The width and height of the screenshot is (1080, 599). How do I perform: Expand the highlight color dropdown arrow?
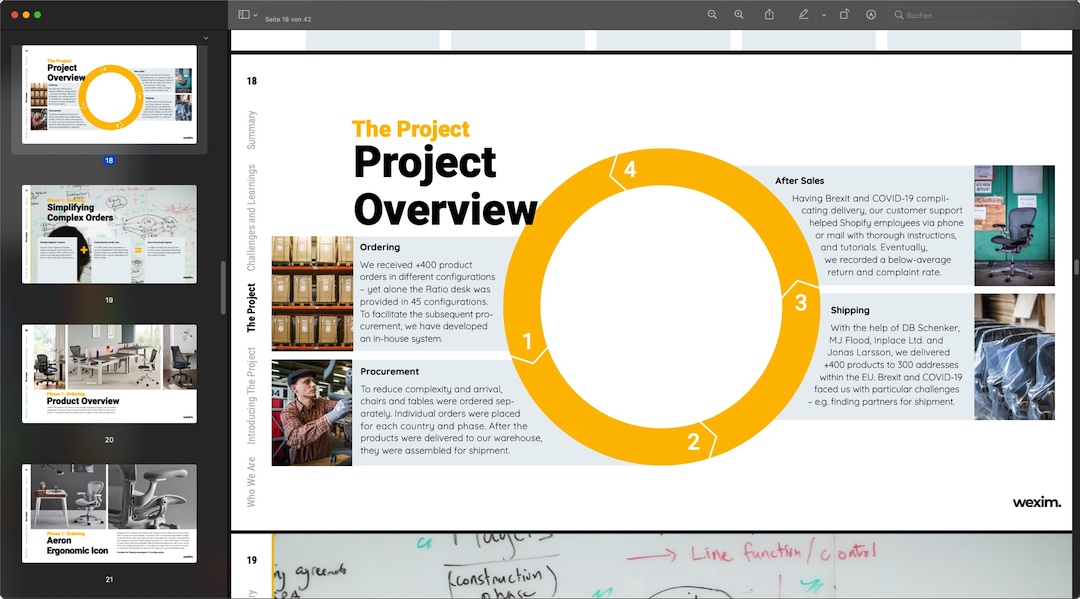[x=824, y=15]
